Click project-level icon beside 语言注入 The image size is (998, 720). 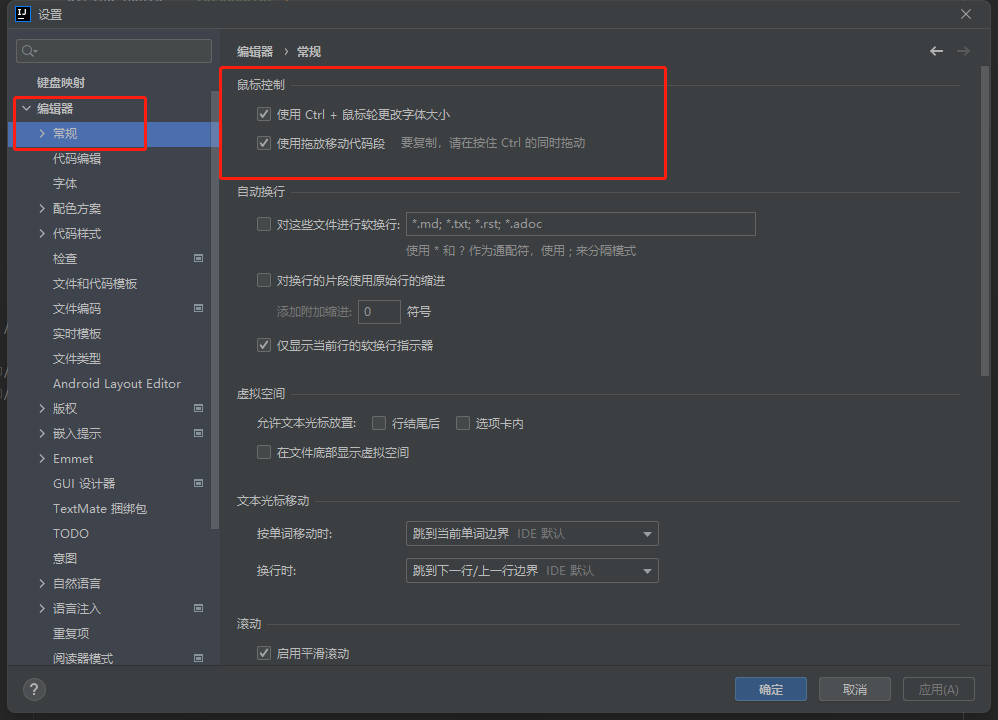coord(198,608)
